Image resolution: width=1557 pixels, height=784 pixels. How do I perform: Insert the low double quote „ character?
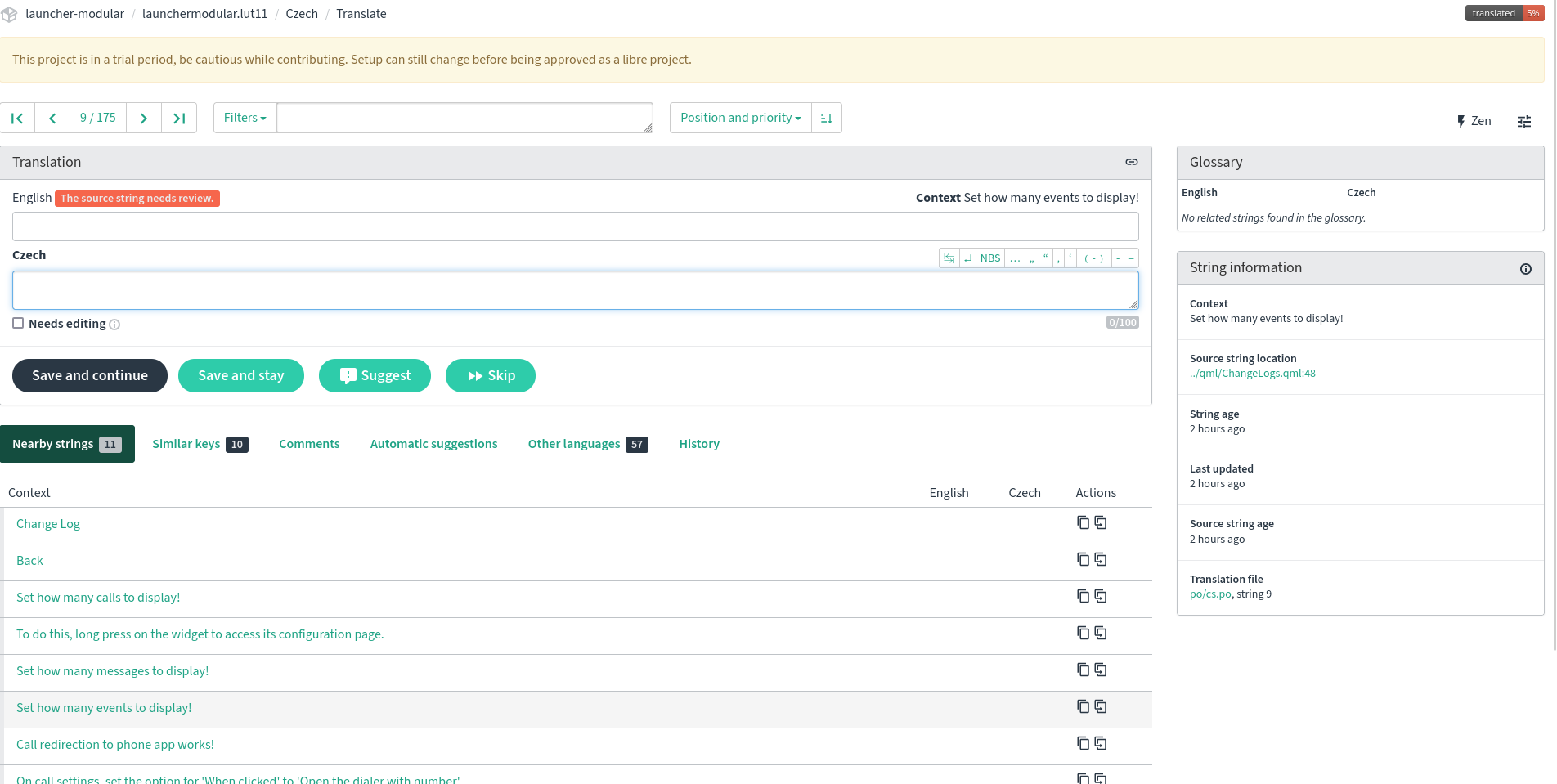click(1032, 258)
